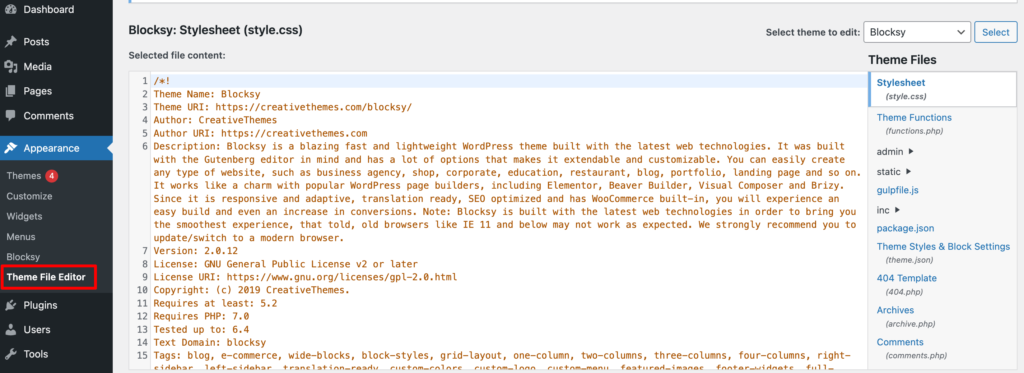Screen dimensions: 1024x373
Task: Click the Appearance paintbrush icon
Action: (10, 148)
